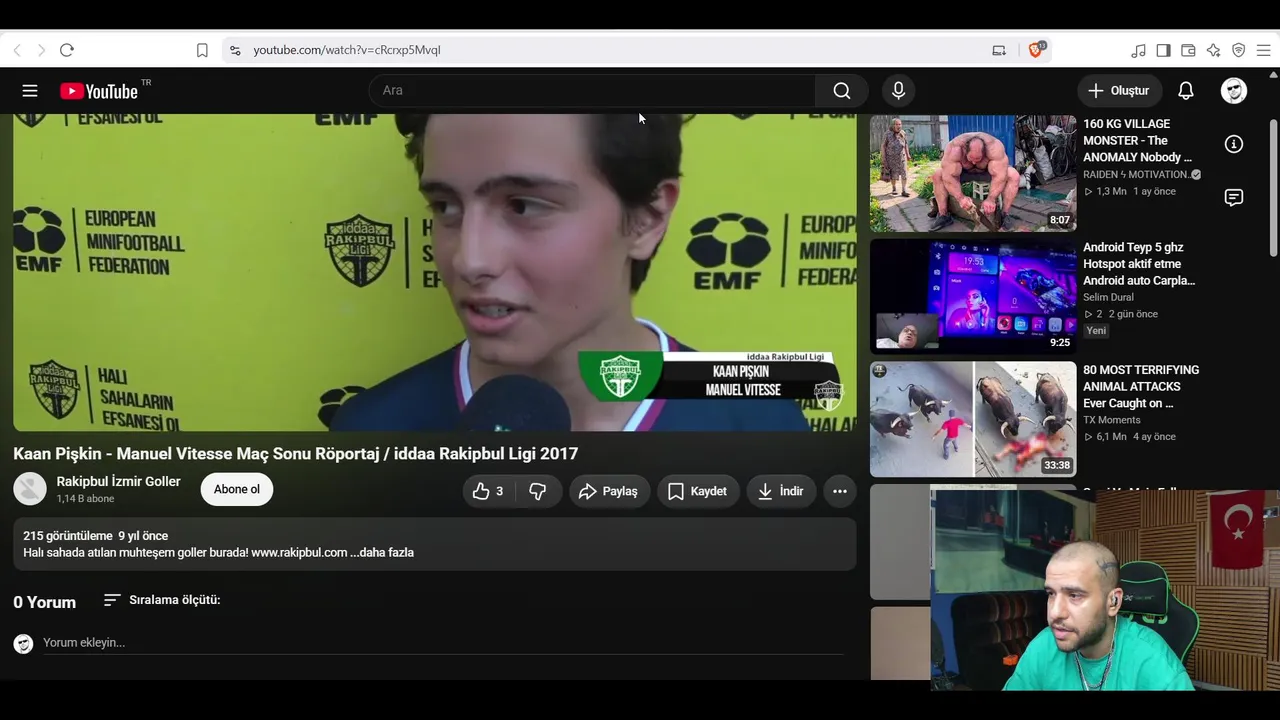Open the Brave Wallet icon

click(1189, 50)
